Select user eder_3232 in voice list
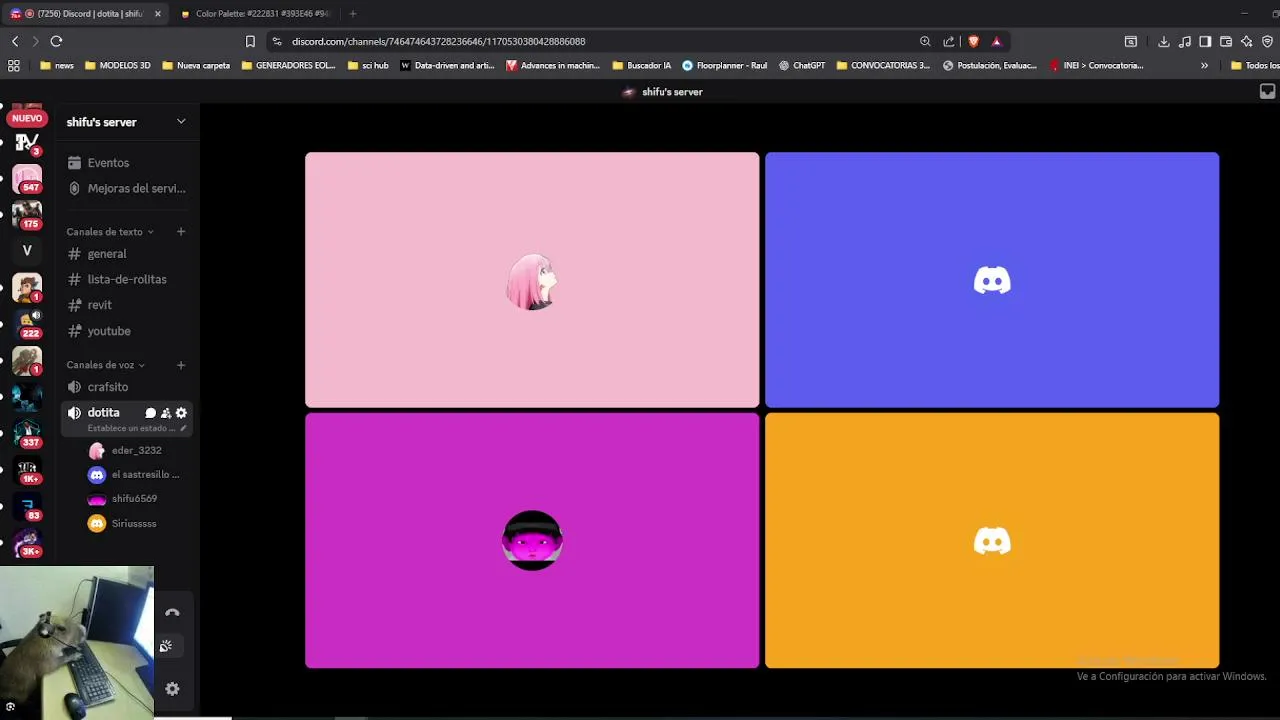Viewport: 1280px width, 720px height. 136,451
